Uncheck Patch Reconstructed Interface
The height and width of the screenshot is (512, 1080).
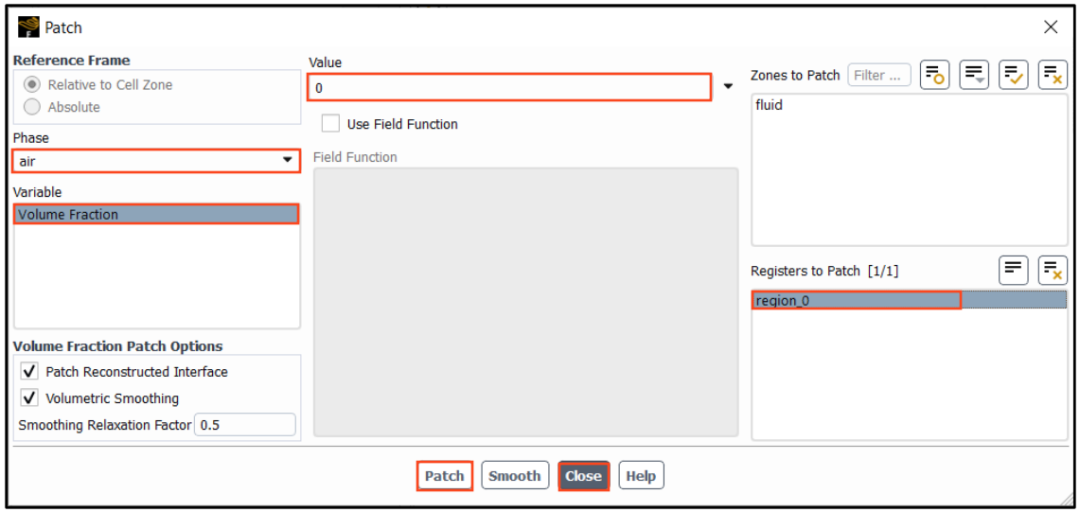click(x=30, y=372)
